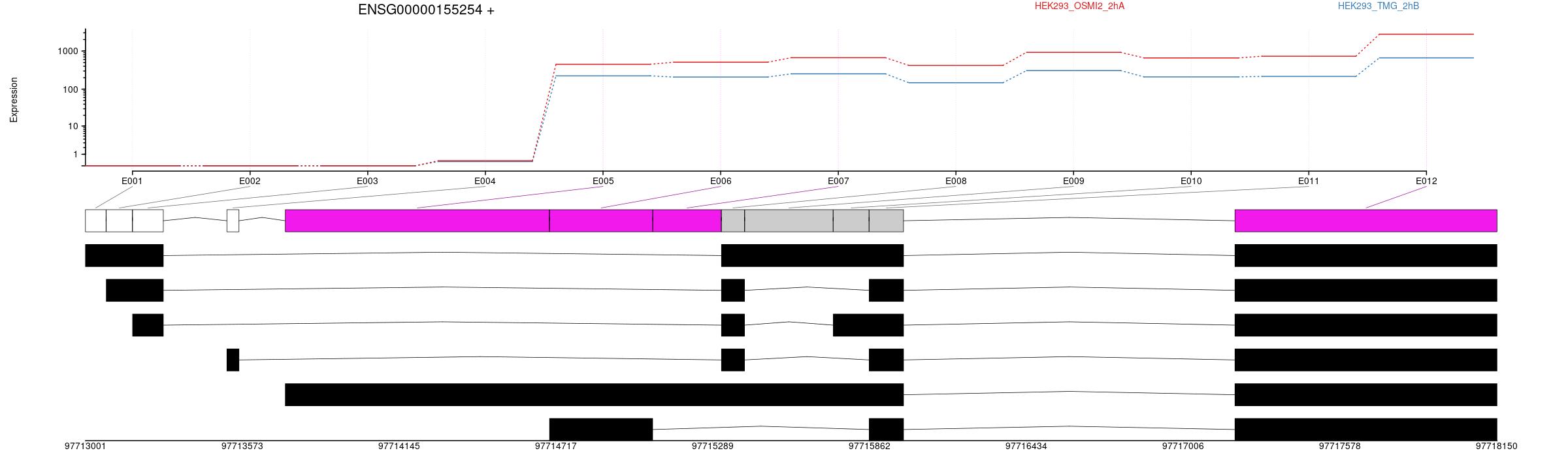The width and height of the screenshot is (1568, 457).
Task: Click exon label E011
Action: pyautogui.click(x=1309, y=181)
